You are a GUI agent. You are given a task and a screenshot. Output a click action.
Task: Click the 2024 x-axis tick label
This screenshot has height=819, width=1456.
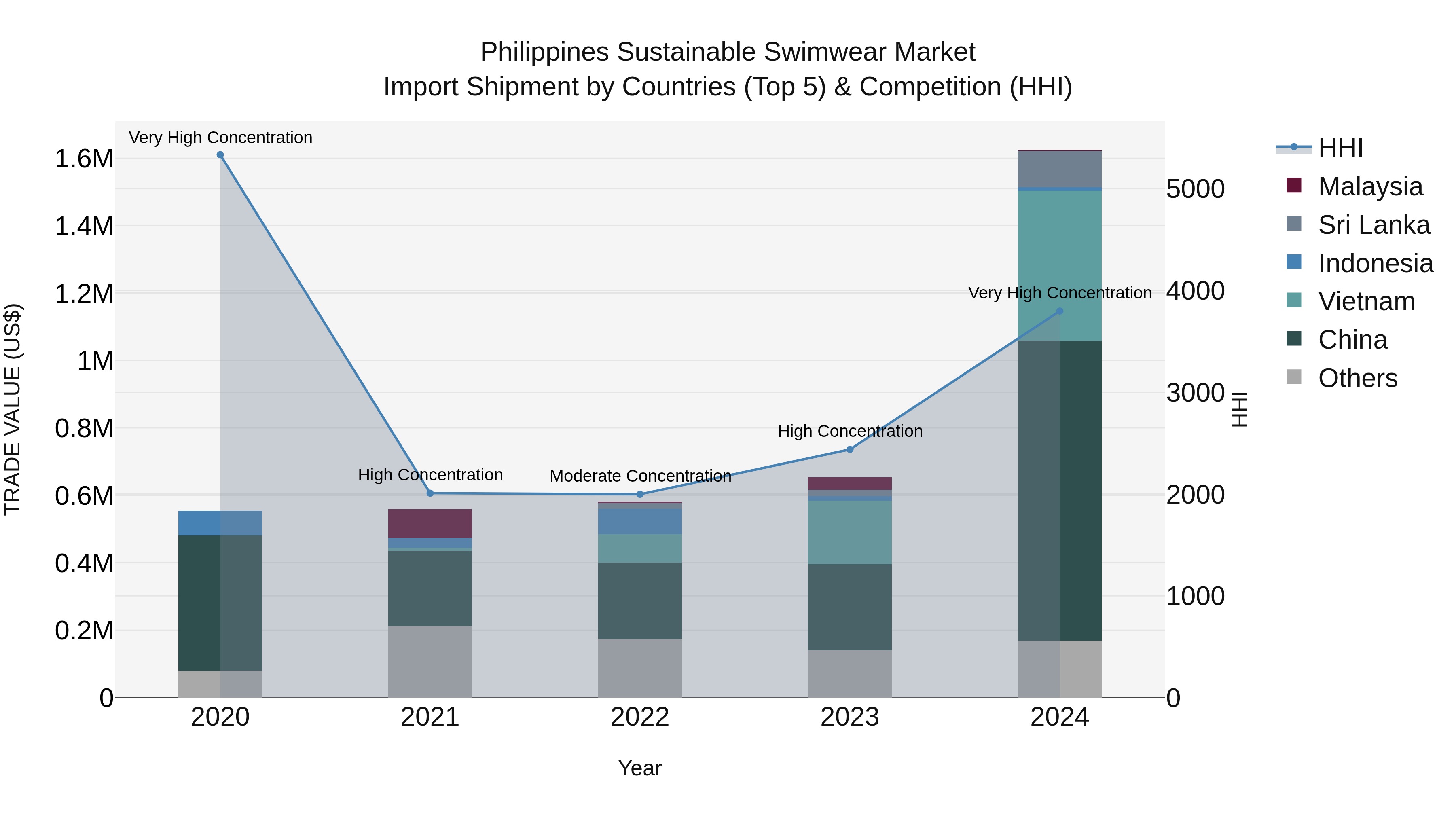(1060, 717)
